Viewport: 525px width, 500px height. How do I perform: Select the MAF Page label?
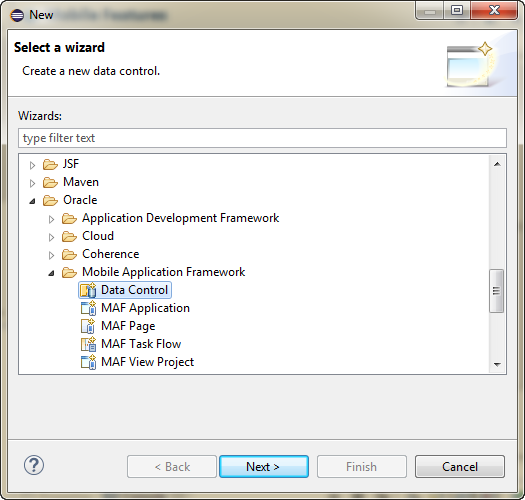(x=128, y=326)
